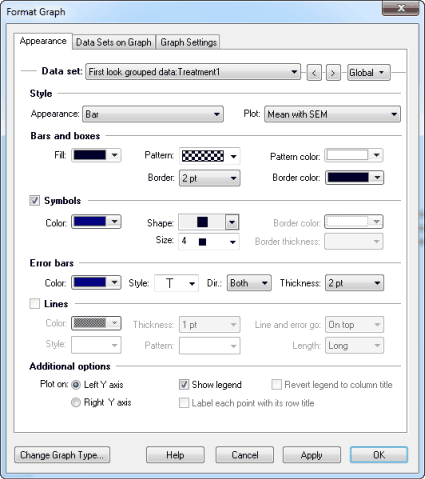Switch to the Graph Settings tab
This screenshot has height=479, width=425.
click(x=188, y=42)
